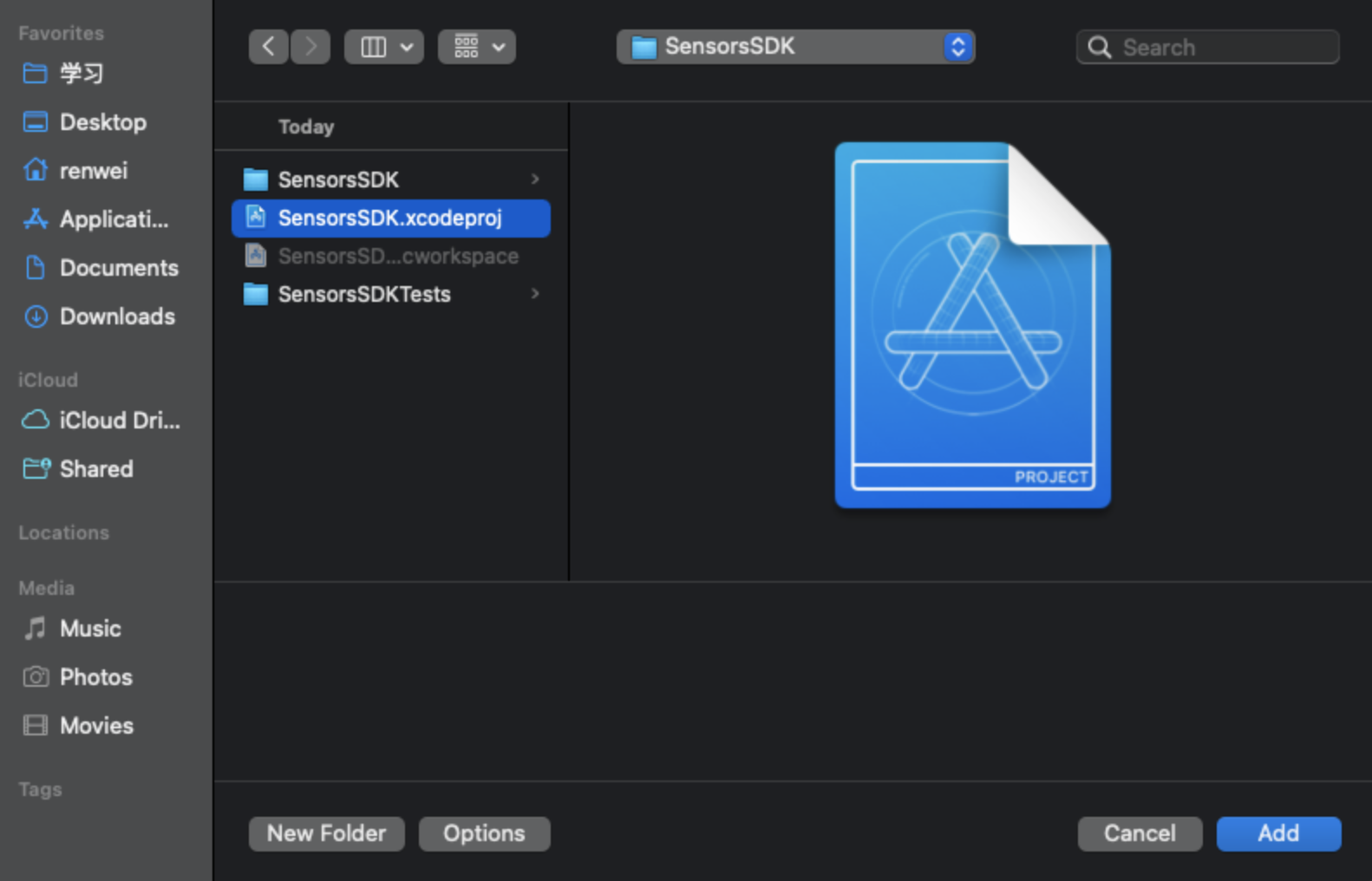This screenshot has width=1372, height=881.
Task: Select the SensorsSDK.xcodeproj file
Action: coord(391,218)
